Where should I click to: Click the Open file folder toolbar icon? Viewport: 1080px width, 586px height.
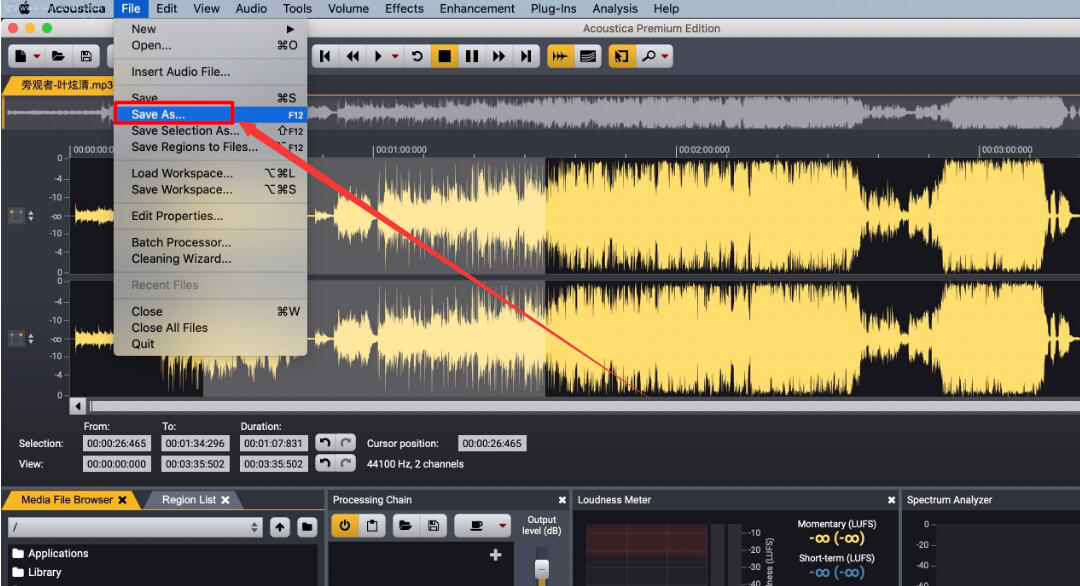[x=58, y=56]
